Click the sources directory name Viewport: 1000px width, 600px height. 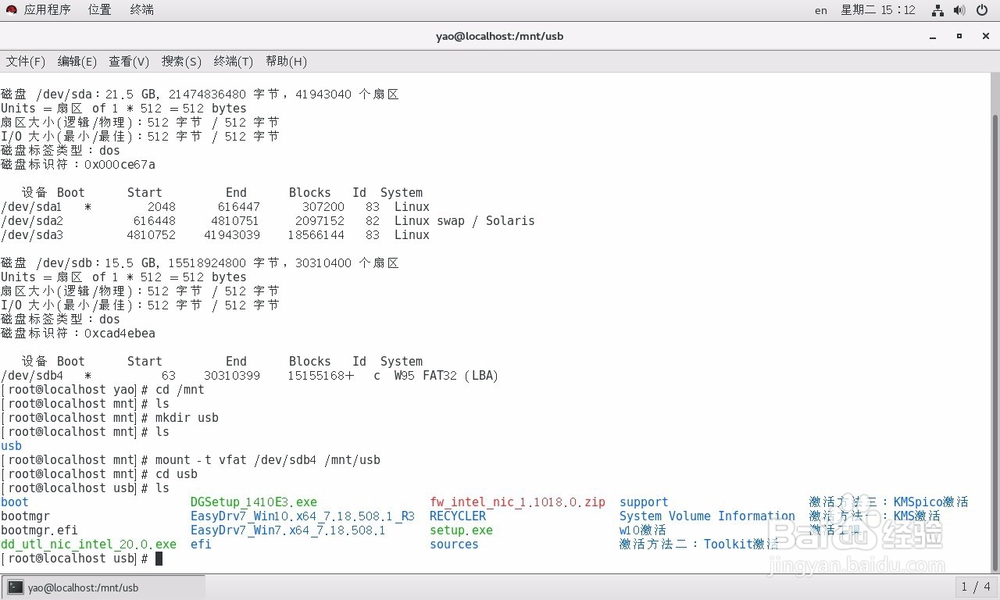[454, 544]
